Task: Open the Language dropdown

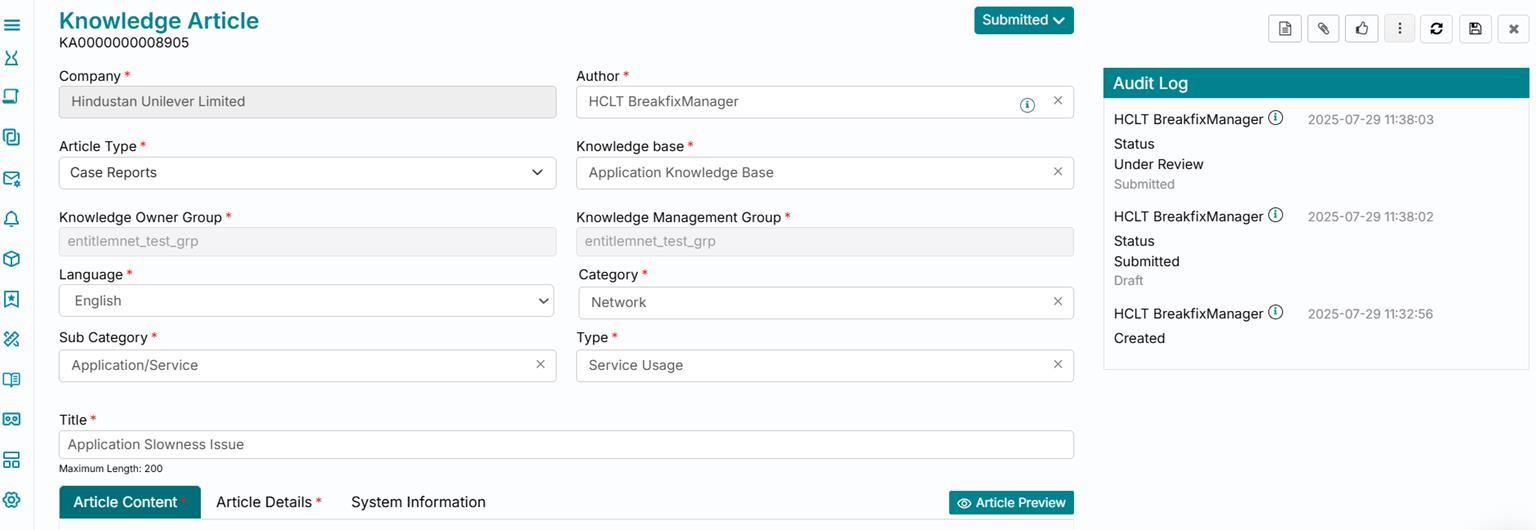Action: [x=306, y=301]
